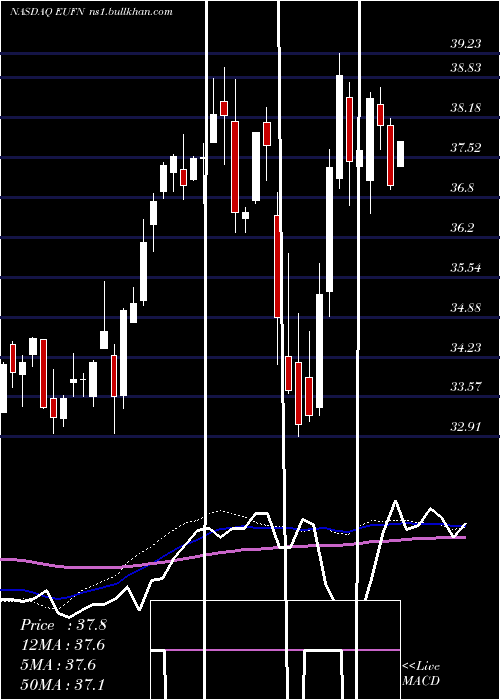The image size is (500, 700).
Task: Click the 37.52 price axis label
Action: pos(466,147)
